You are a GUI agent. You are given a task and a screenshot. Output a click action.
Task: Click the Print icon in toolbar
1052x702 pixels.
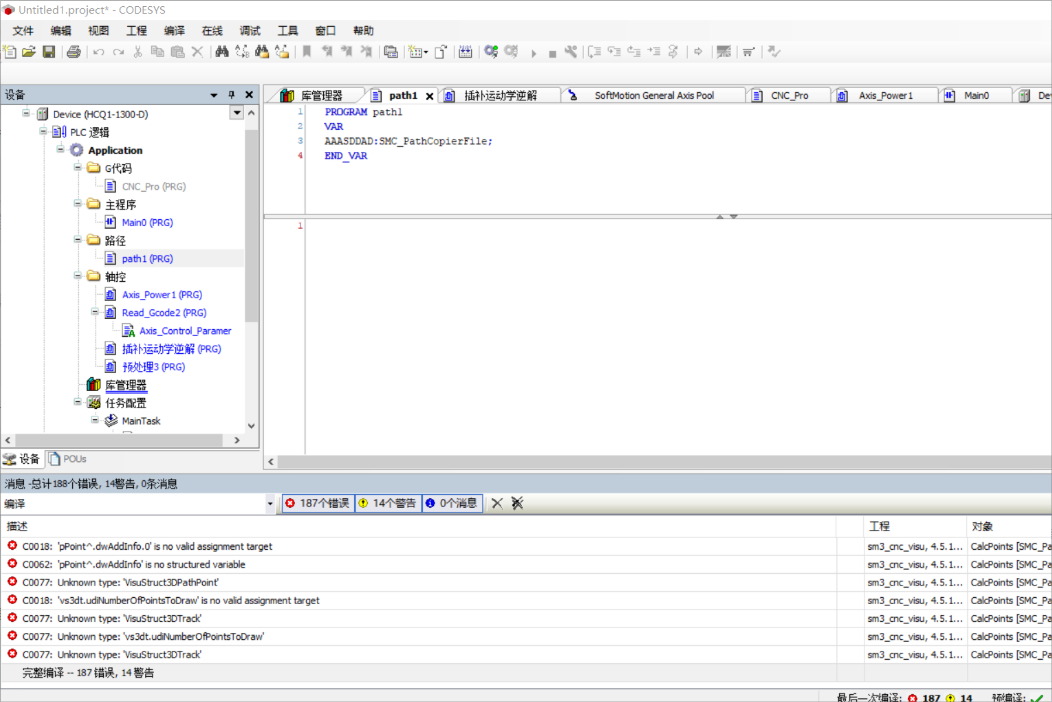pos(73,52)
